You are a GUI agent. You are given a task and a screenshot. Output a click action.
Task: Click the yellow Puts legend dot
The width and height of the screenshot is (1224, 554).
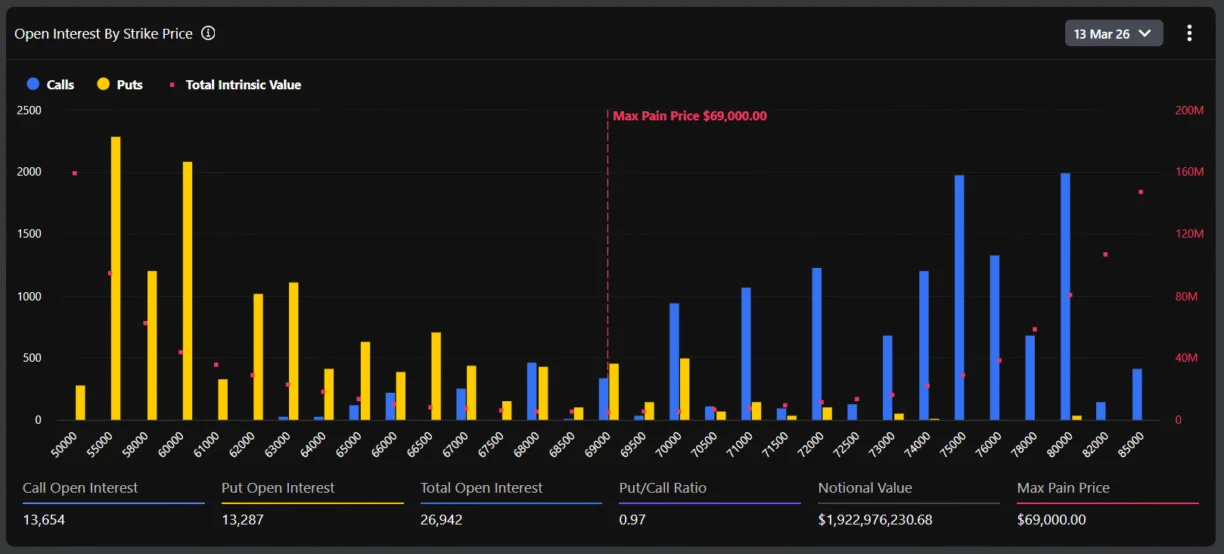(x=103, y=85)
